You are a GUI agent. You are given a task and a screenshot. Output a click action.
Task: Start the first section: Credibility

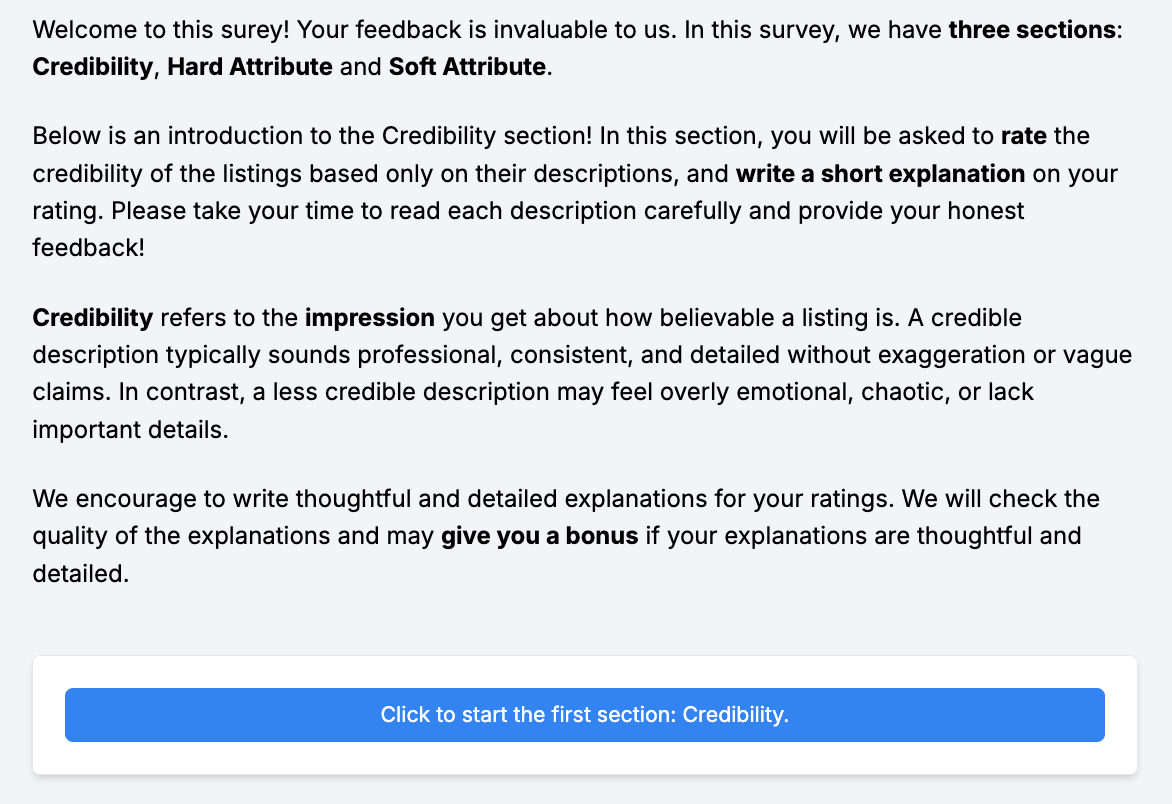(x=584, y=715)
